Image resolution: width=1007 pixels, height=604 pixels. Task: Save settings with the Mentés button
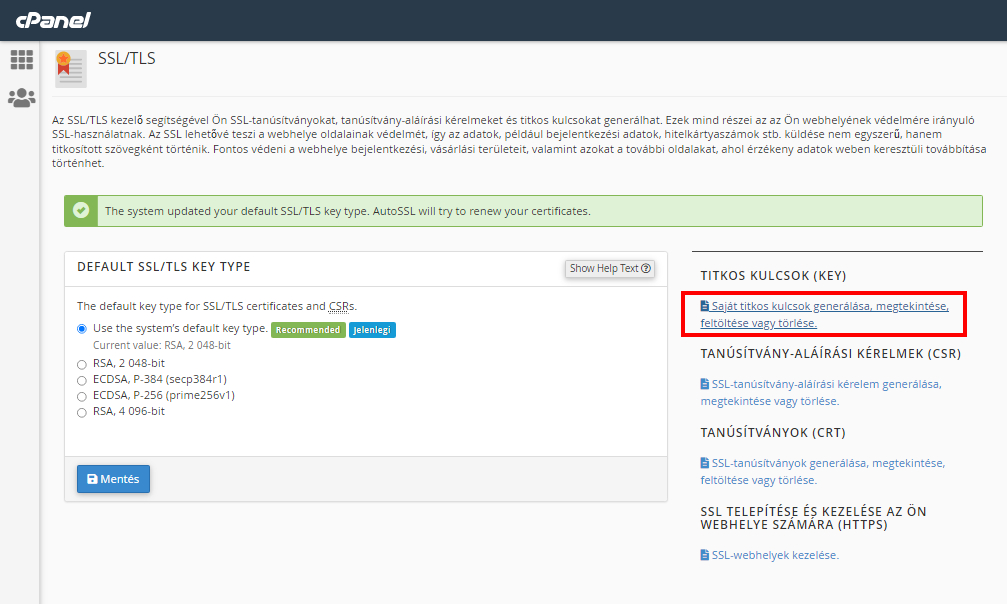point(113,480)
